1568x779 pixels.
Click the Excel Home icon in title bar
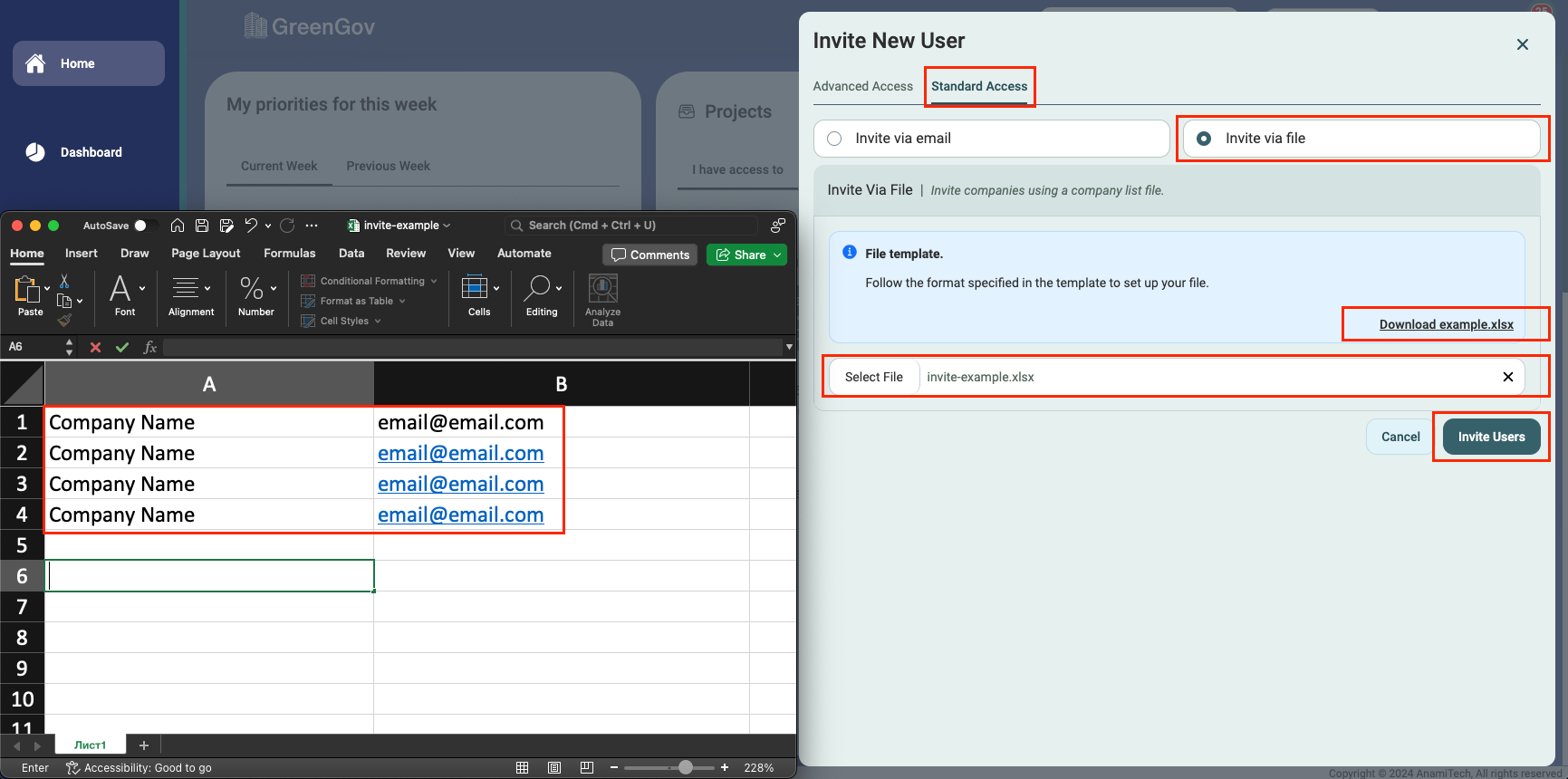tap(178, 226)
